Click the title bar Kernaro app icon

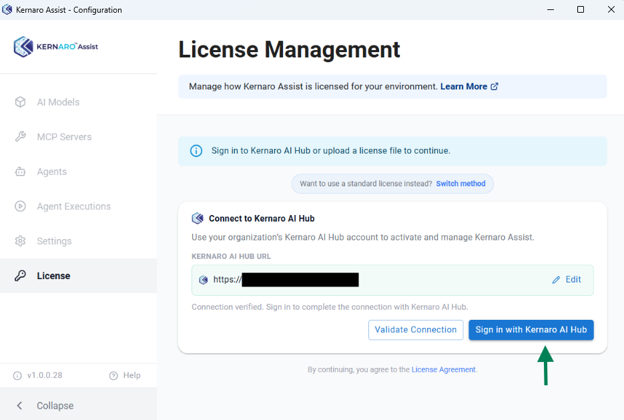pos(7,10)
